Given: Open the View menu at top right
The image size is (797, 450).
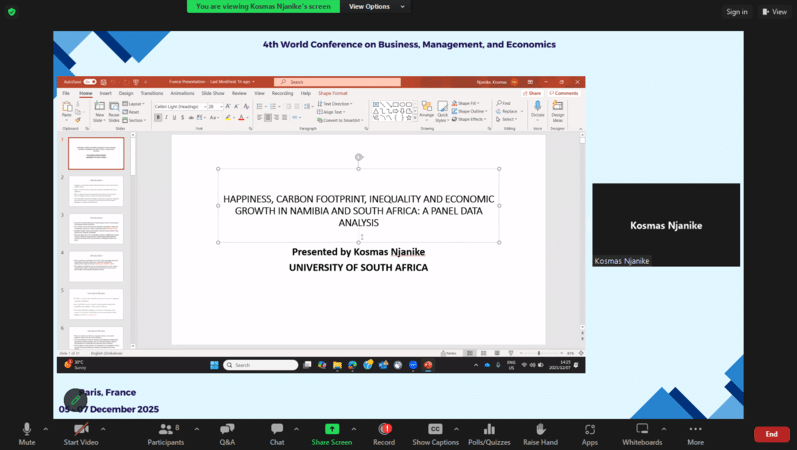Looking at the screenshot, I should pyautogui.click(x=774, y=12).
